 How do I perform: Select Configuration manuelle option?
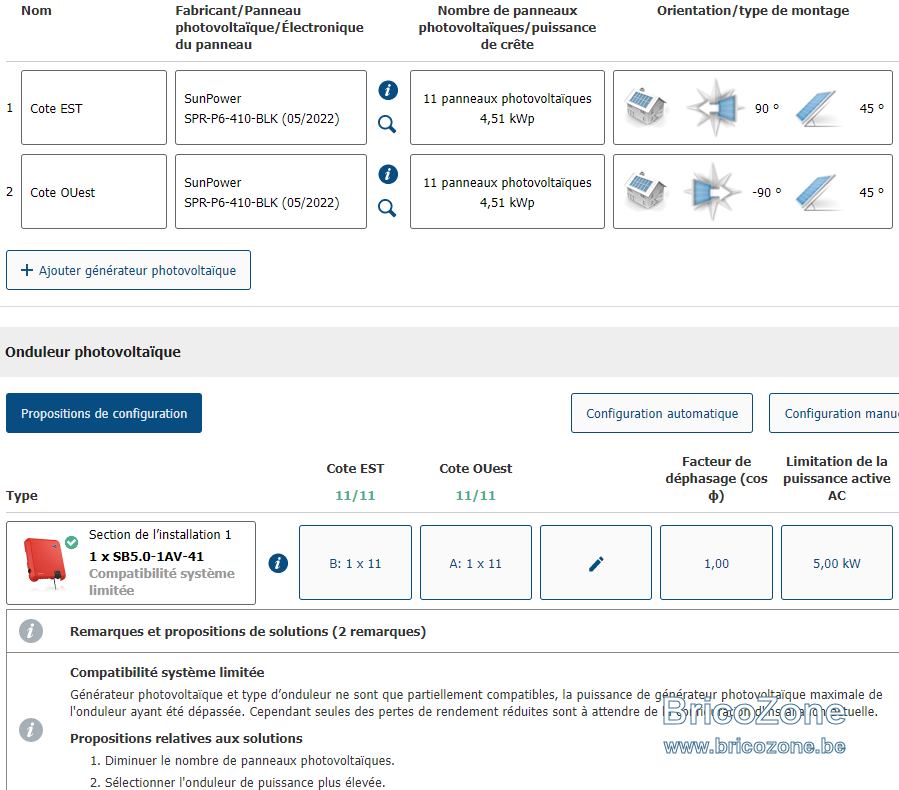[x=834, y=413]
